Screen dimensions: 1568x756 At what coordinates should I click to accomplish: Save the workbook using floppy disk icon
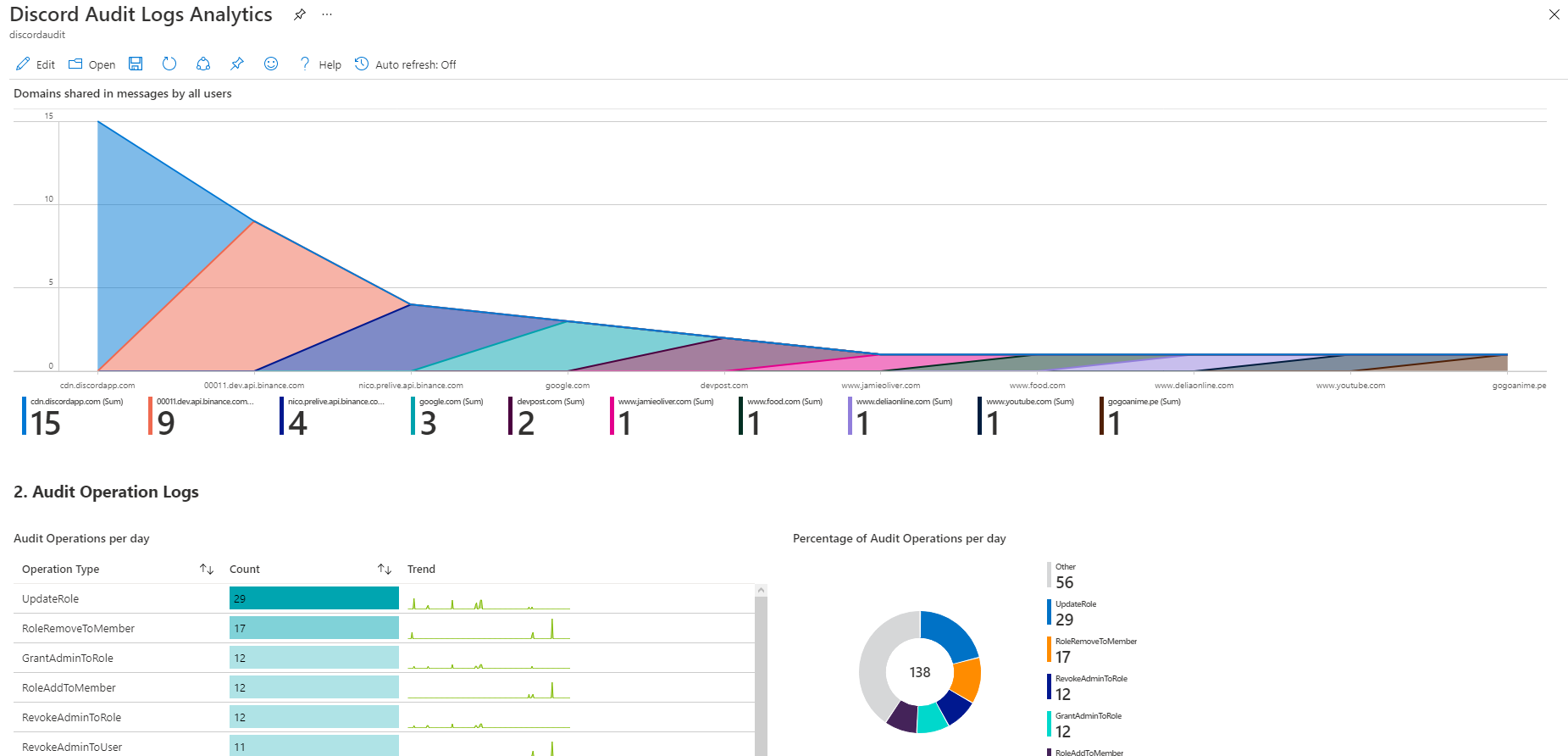coord(136,64)
